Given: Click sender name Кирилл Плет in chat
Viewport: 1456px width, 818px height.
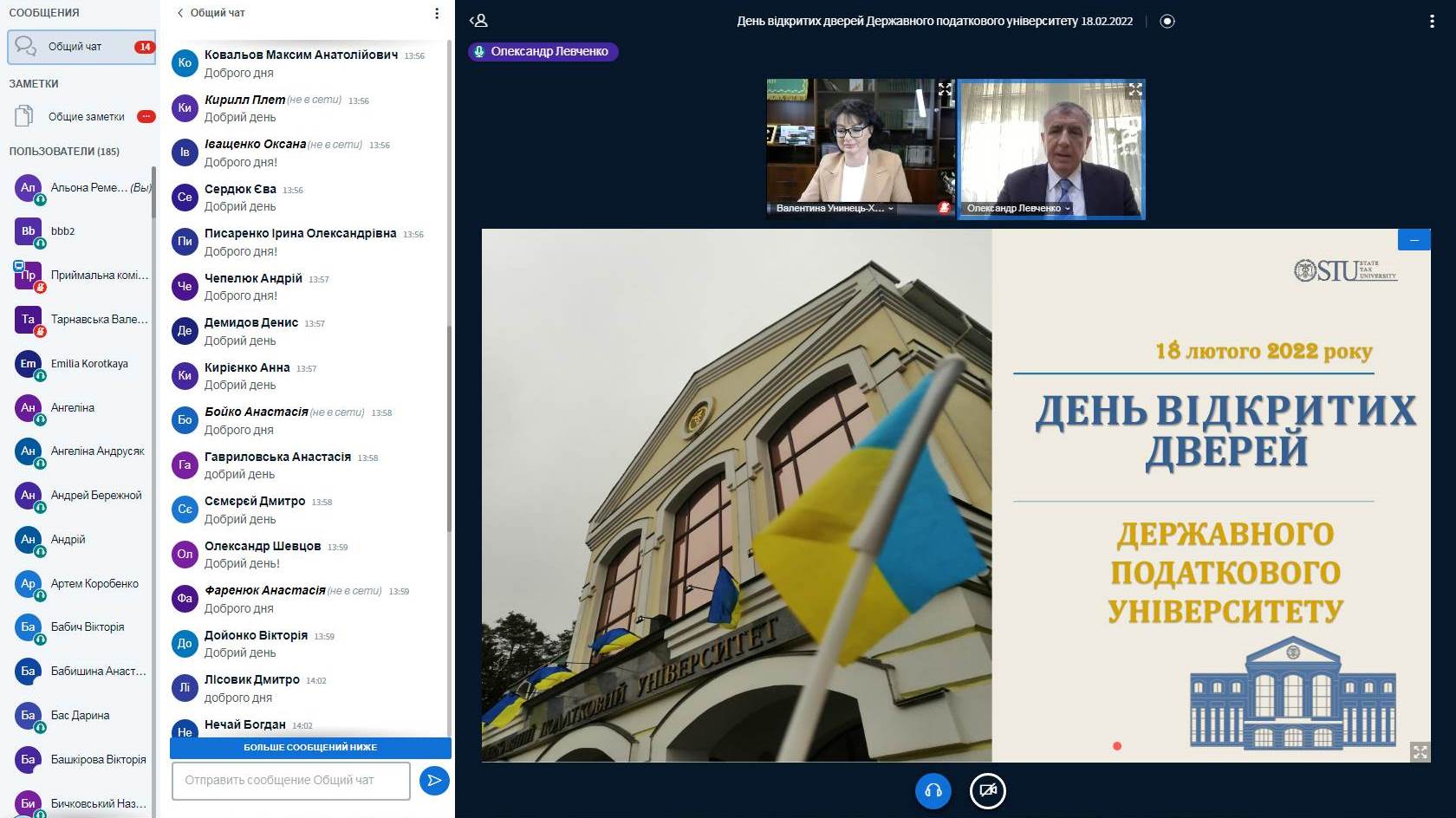Looking at the screenshot, I should 244,100.
